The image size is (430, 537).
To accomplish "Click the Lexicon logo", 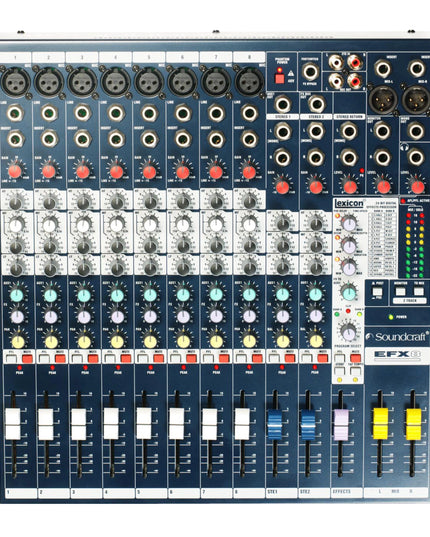I will [349, 203].
